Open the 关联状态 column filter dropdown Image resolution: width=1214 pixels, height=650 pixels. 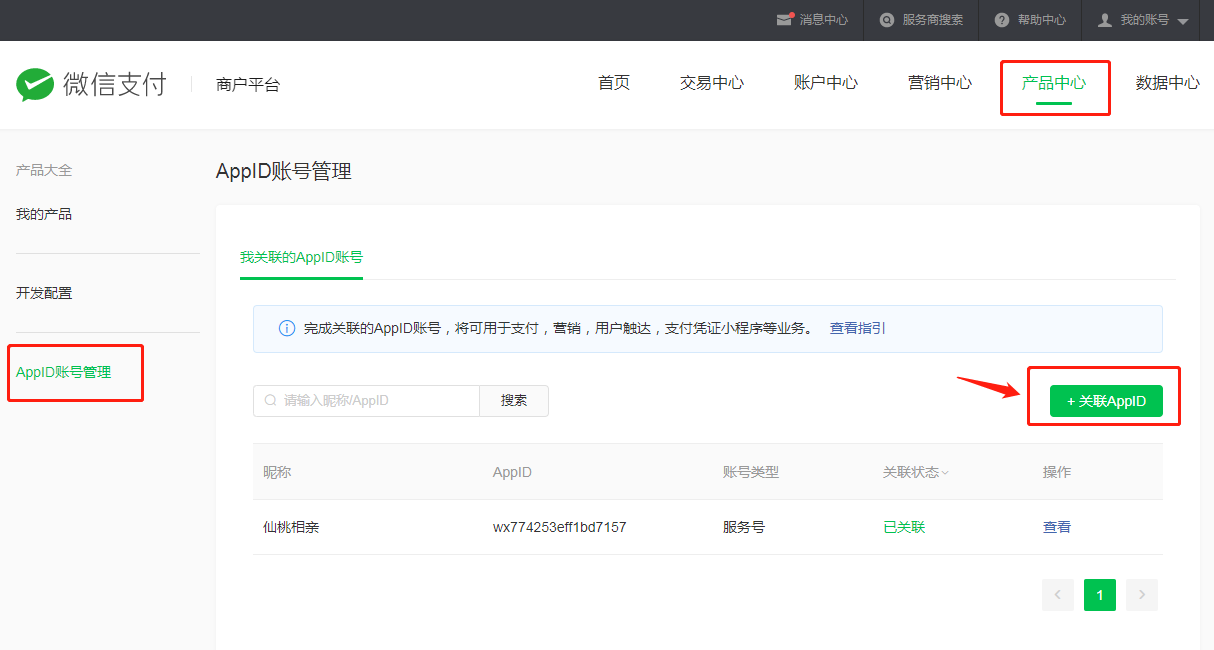[x=945, y=473]
